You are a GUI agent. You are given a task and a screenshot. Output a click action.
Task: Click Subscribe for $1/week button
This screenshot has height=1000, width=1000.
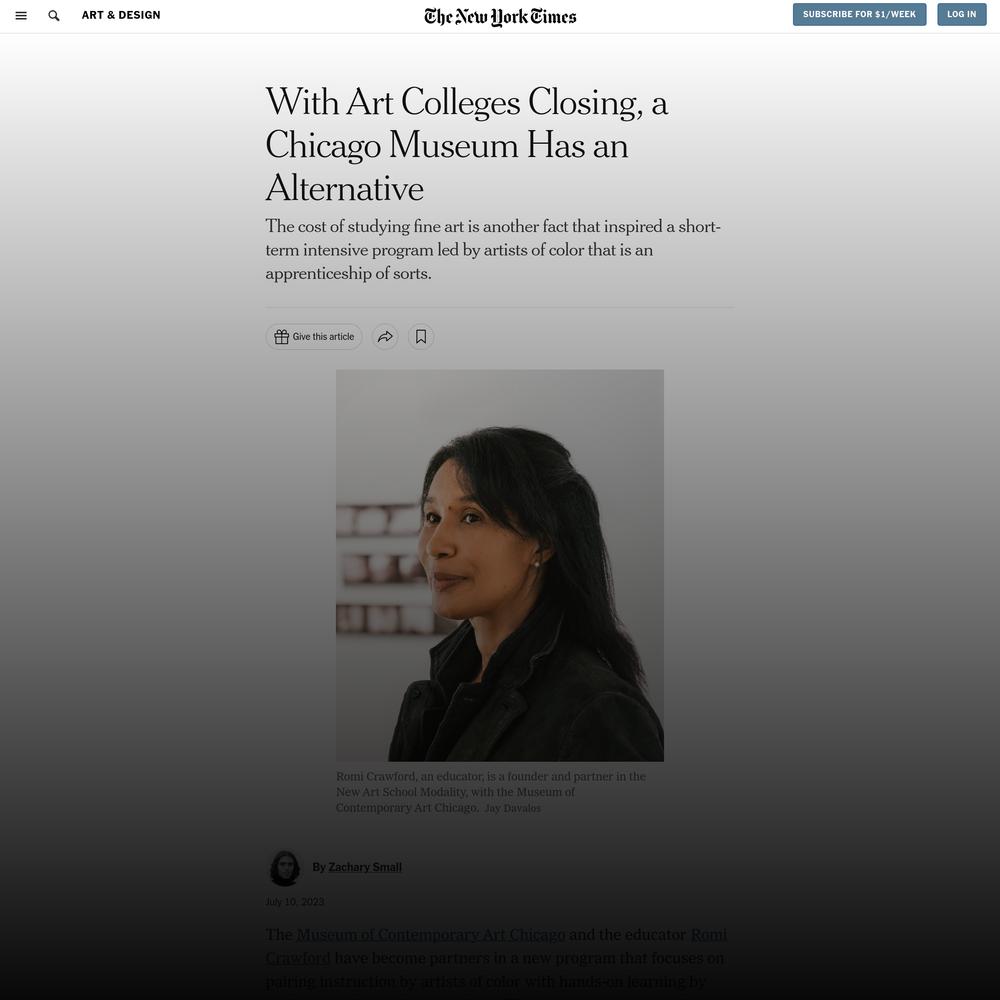coord(859,14)
